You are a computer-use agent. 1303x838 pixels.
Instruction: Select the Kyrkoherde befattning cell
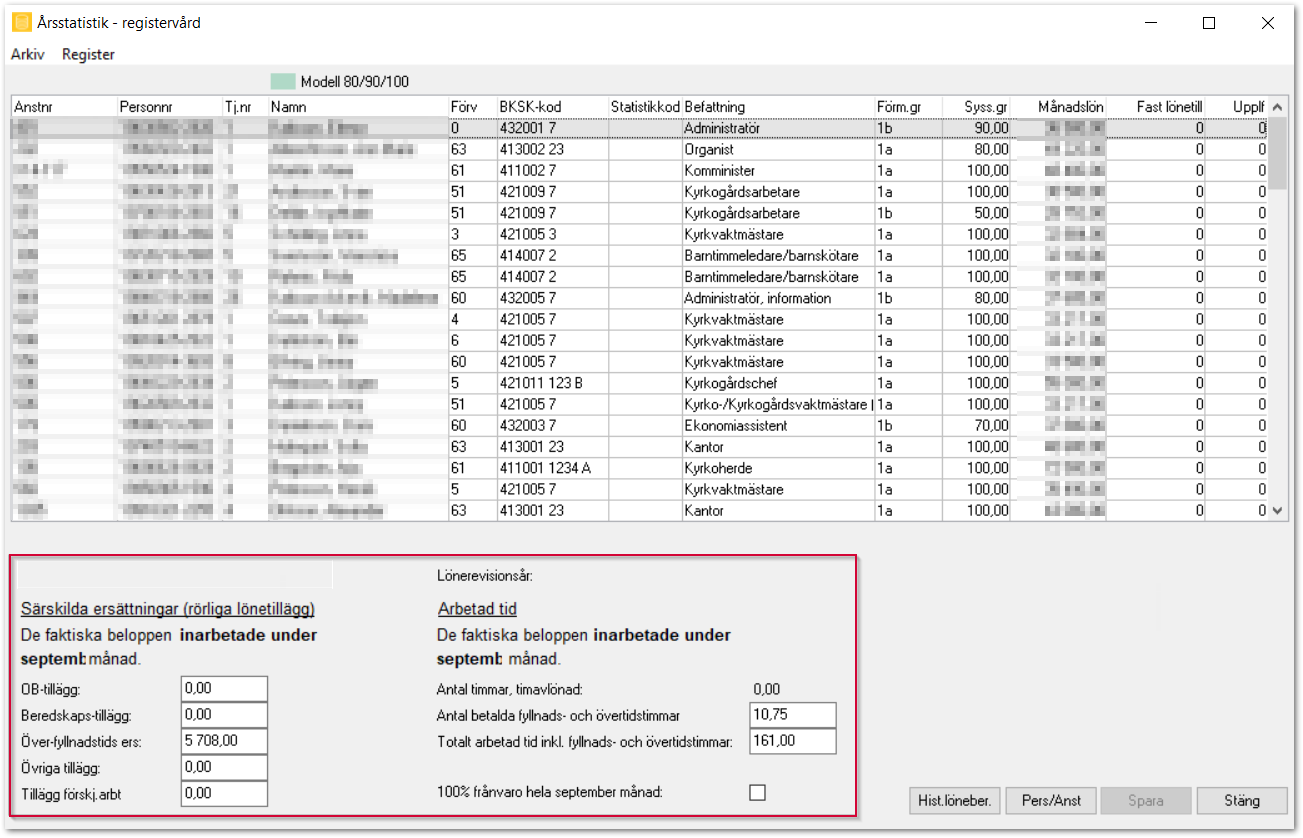point(778,468)
